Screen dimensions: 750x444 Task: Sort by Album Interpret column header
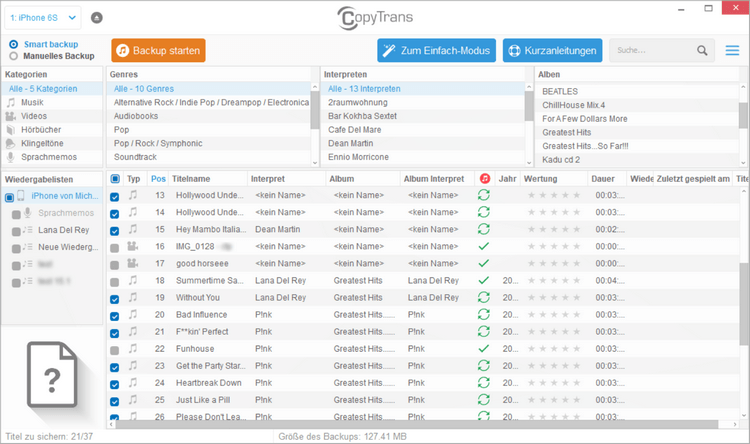[x=434, y=178]
